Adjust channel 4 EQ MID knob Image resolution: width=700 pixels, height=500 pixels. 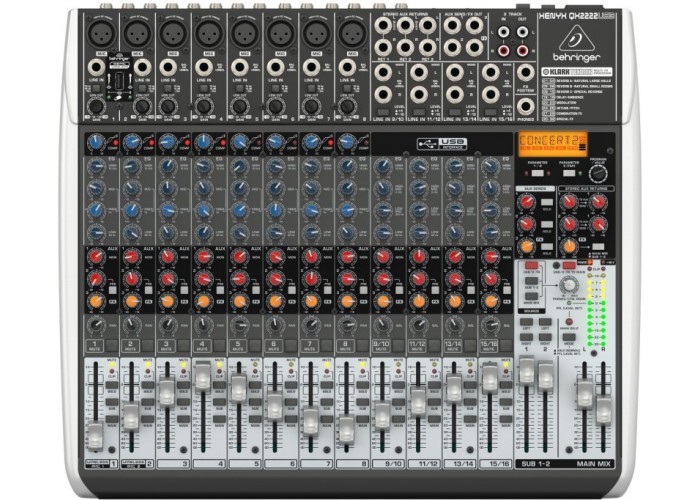204,188
